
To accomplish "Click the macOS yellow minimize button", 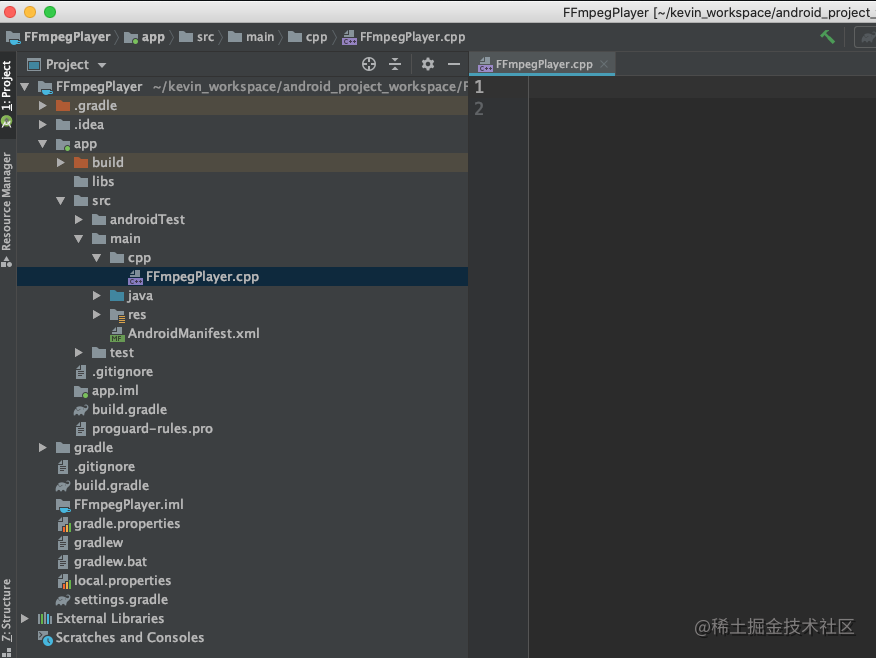I will [30, 12].
